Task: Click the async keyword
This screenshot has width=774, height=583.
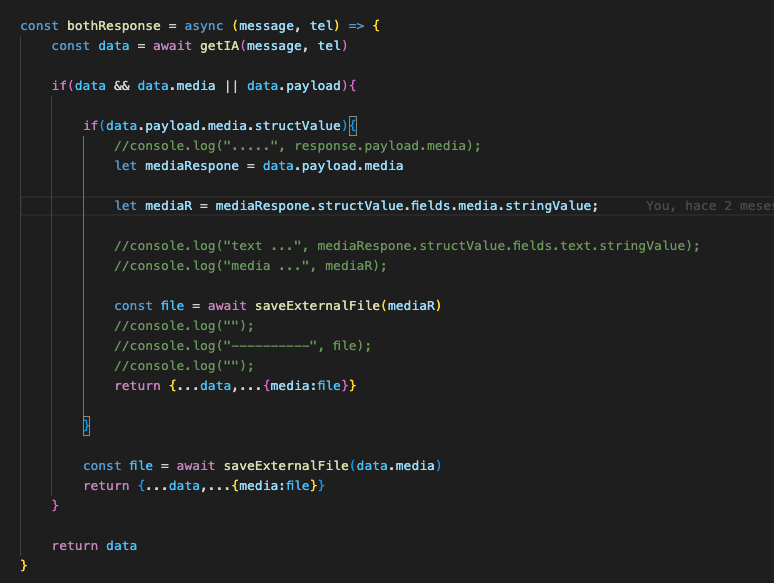Action: click(x=204, y=26)
